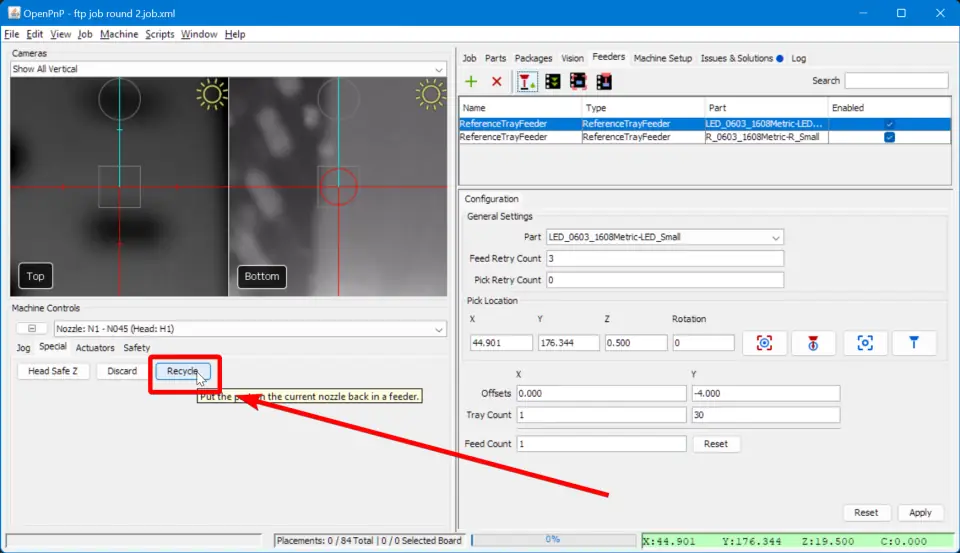Disable the LED_0603 feeder Enabled checkbox
Image resolution: width=960 pixels, height=553 pixels.
point(888,124)
